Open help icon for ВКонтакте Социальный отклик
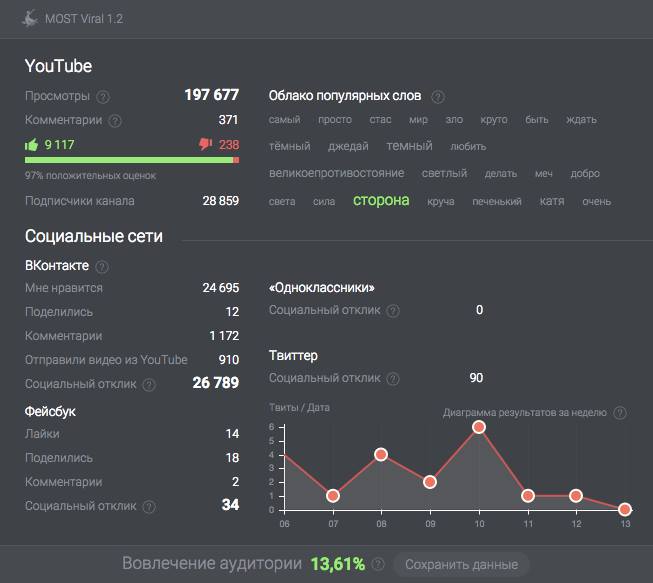The image size is (653, 583). click(x=149, y=385)
